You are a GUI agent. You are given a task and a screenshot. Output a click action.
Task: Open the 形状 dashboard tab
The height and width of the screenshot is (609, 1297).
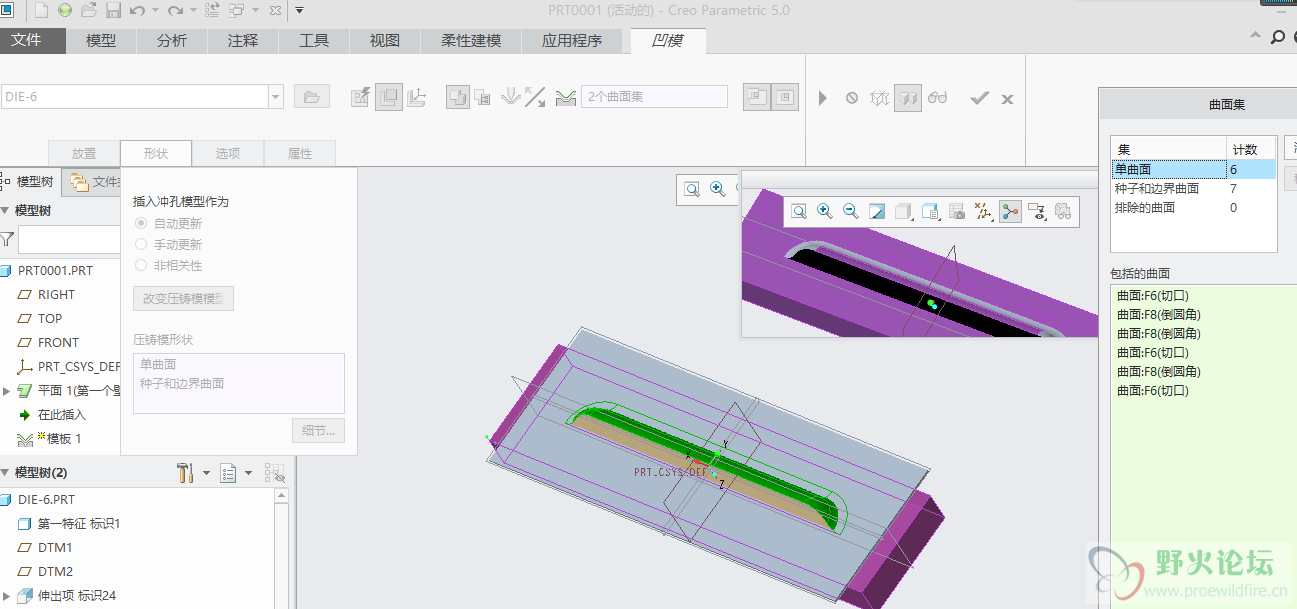[x=156, y=153]
